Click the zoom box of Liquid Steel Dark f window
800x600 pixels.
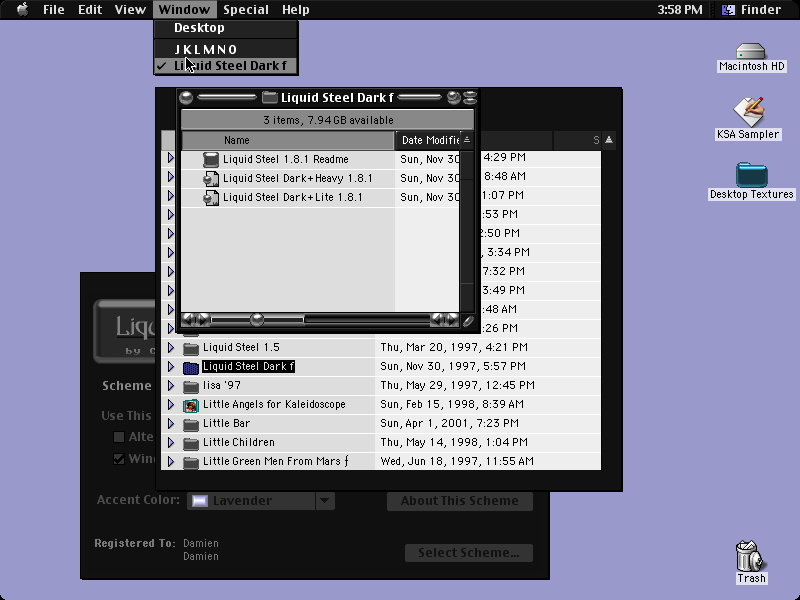(x=453, y=97)
